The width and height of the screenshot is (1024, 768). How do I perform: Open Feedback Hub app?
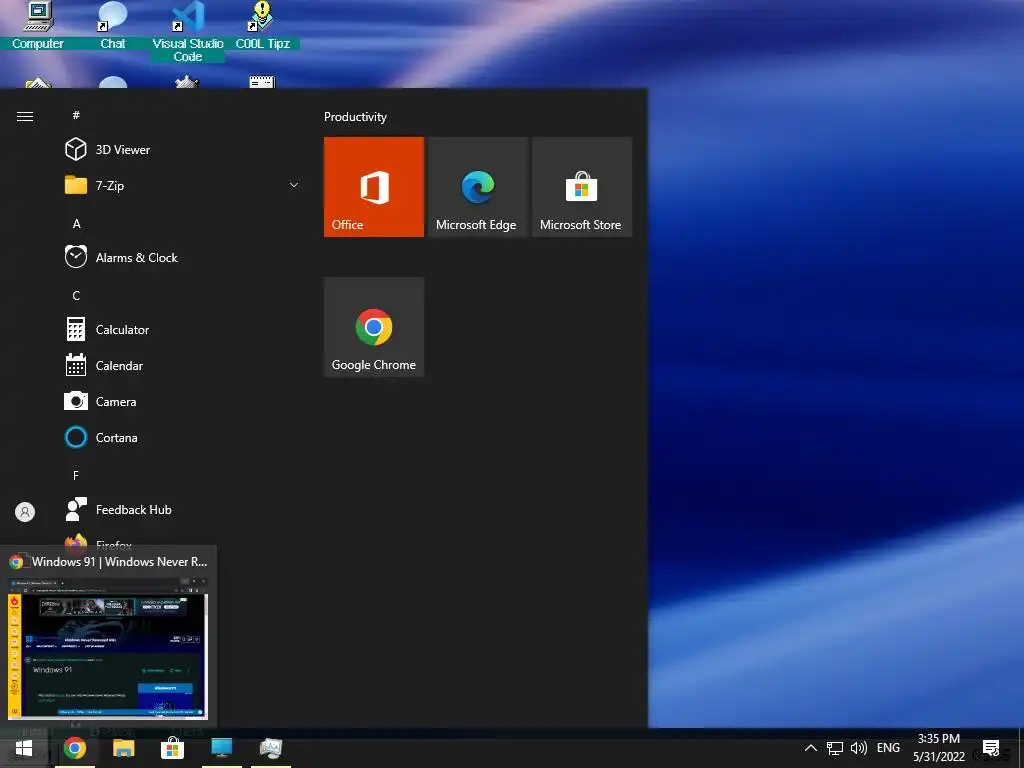coord(133,509)
